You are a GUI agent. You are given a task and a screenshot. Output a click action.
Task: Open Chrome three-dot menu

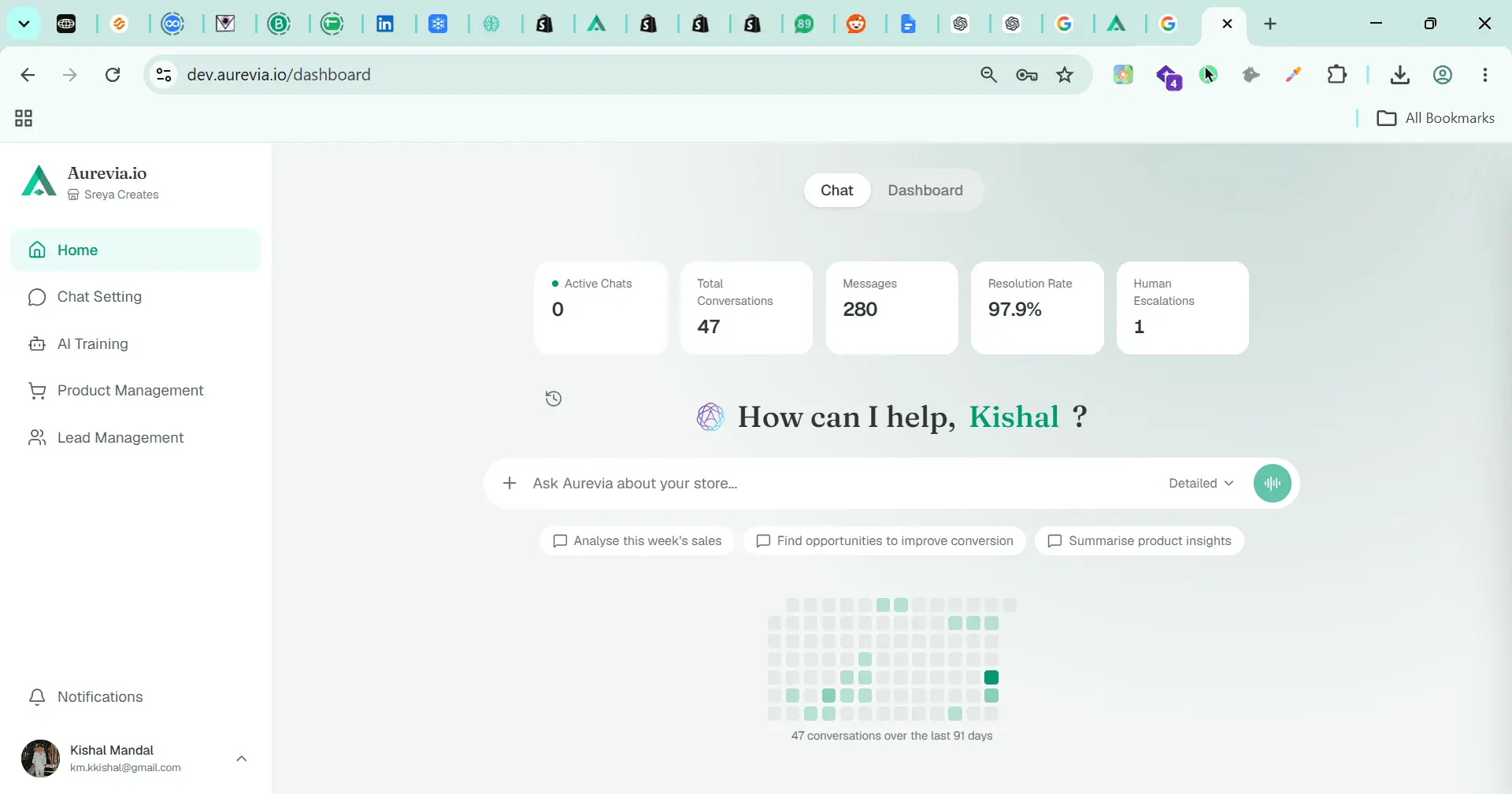tap(1485, 75)
